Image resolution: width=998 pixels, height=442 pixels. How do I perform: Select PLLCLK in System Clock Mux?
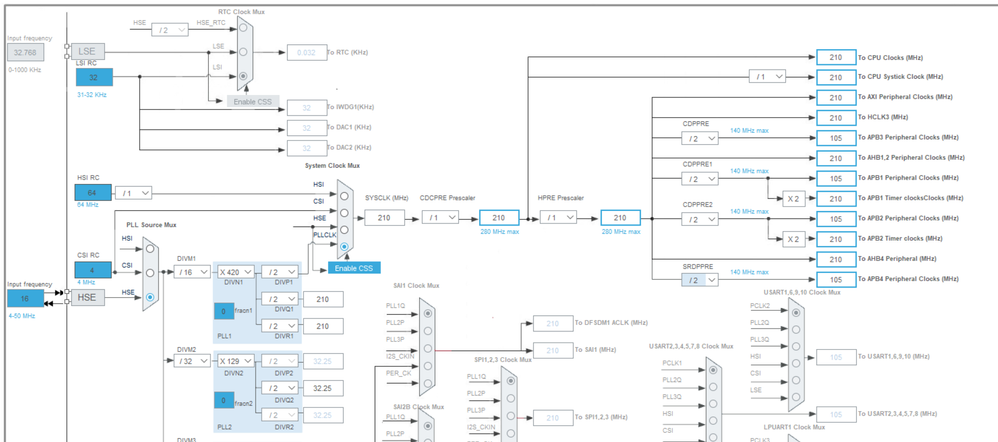pyautogui.click(x=344, y=246)
